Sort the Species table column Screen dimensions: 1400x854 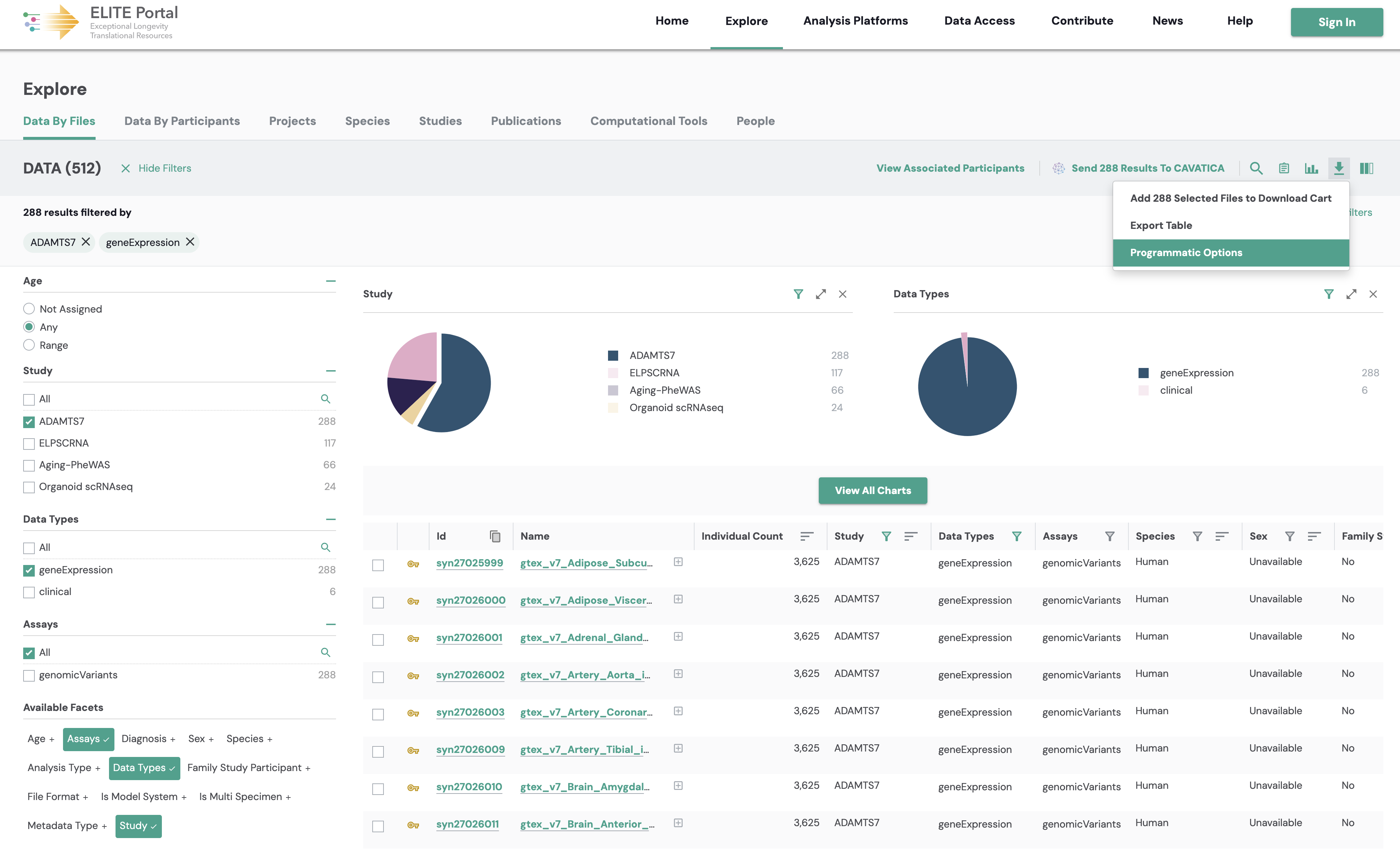pos(1221,536)
